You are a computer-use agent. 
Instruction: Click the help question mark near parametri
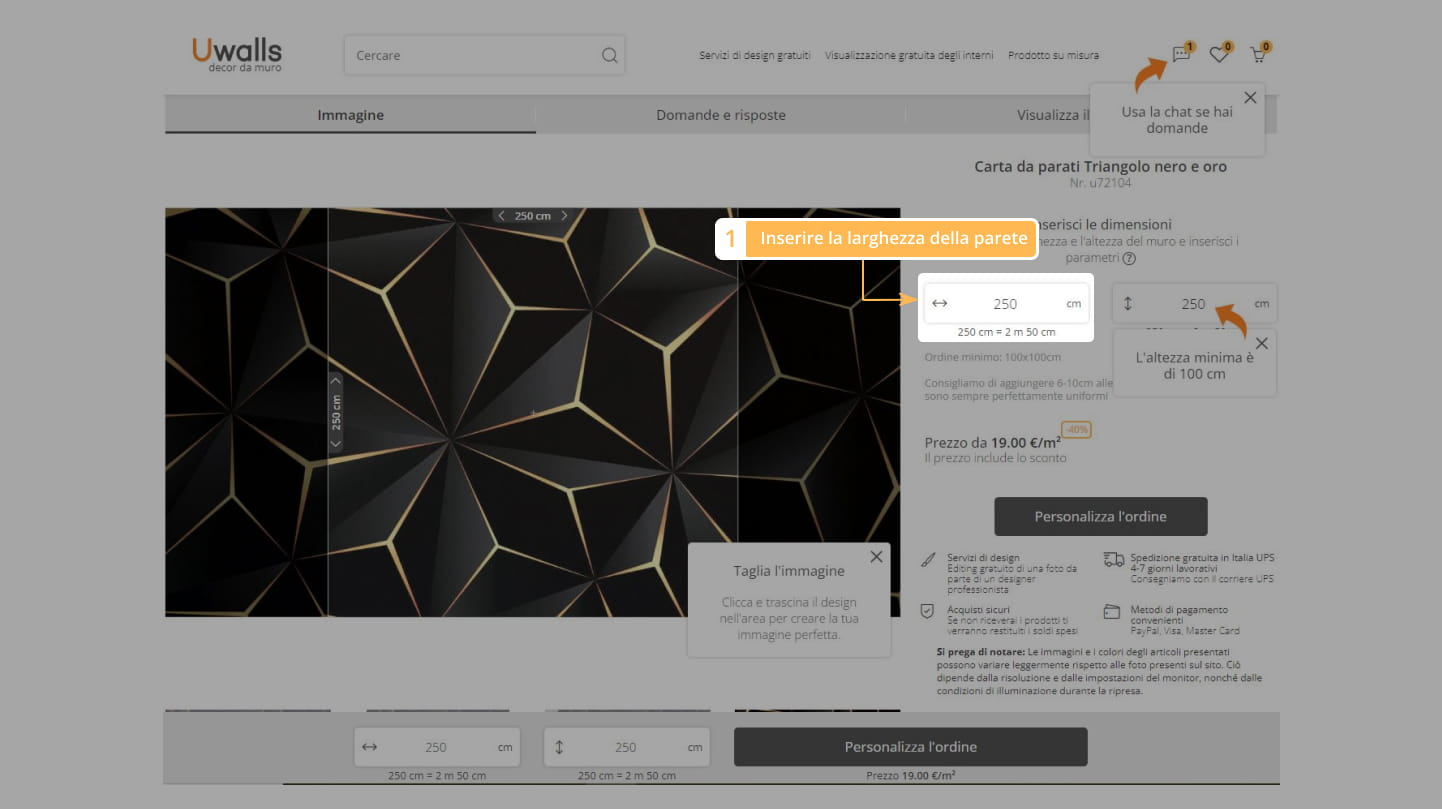[x=1129, y=258]
